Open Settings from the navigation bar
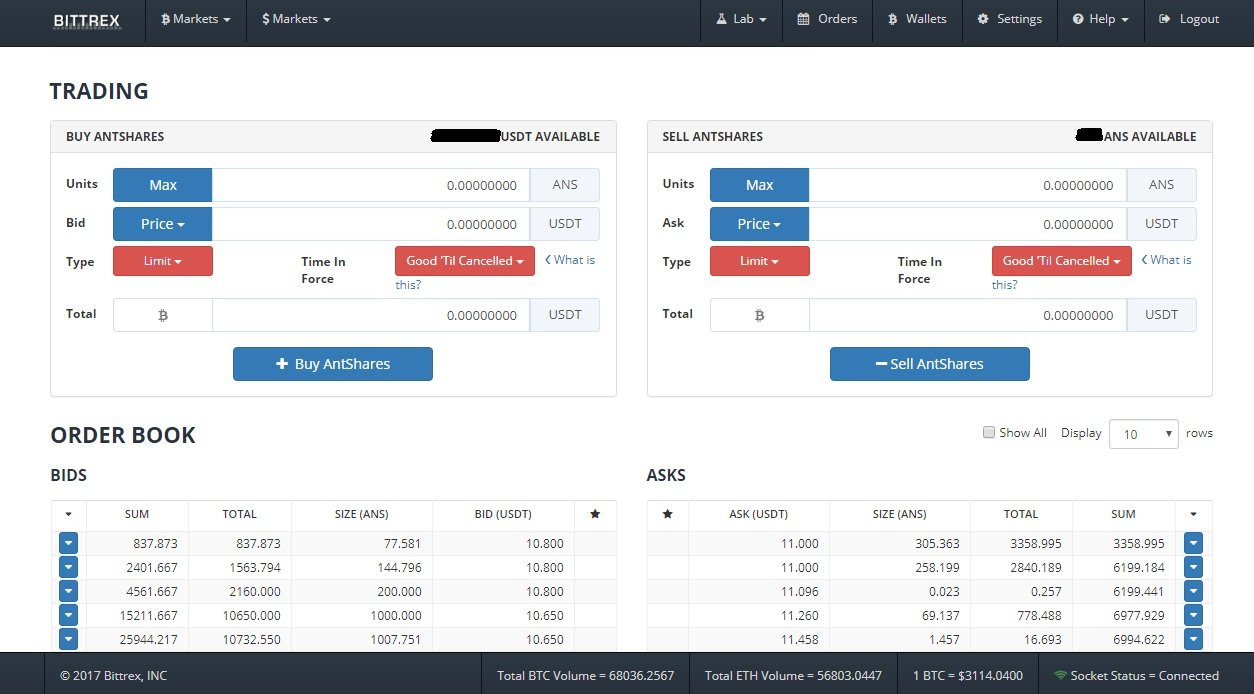Viewport: 1254px width, 694px height. pos(1009,19)
